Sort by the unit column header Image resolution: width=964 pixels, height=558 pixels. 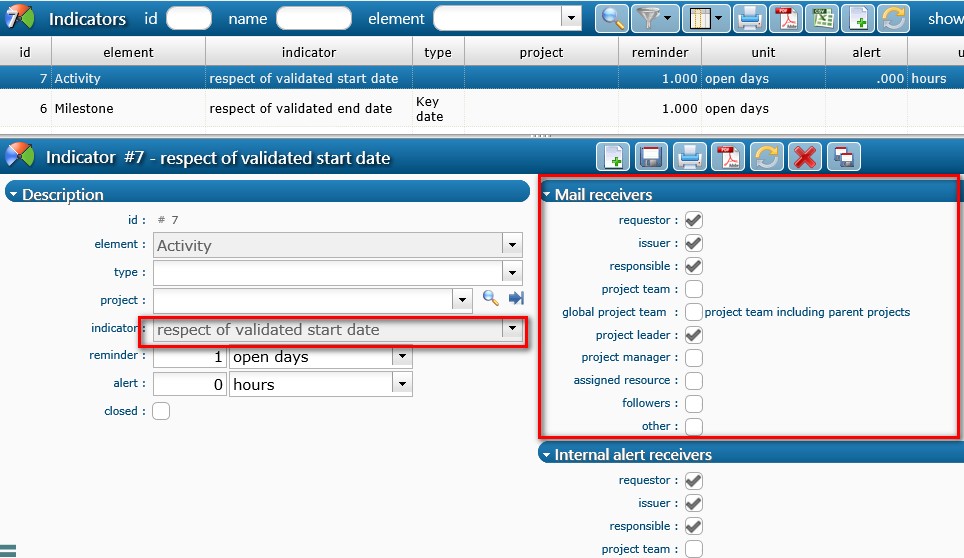pyautogui.click(x=763, y=52)
